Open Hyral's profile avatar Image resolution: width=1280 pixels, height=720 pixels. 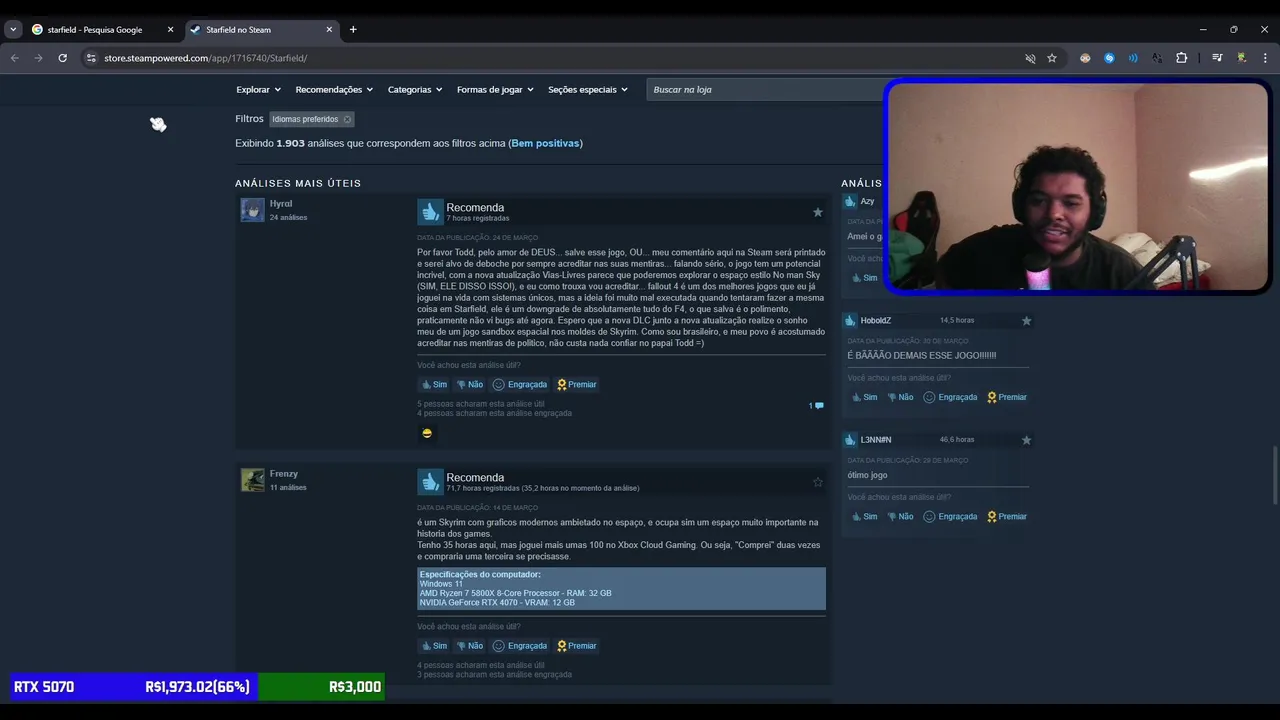[x=252, y=210]
